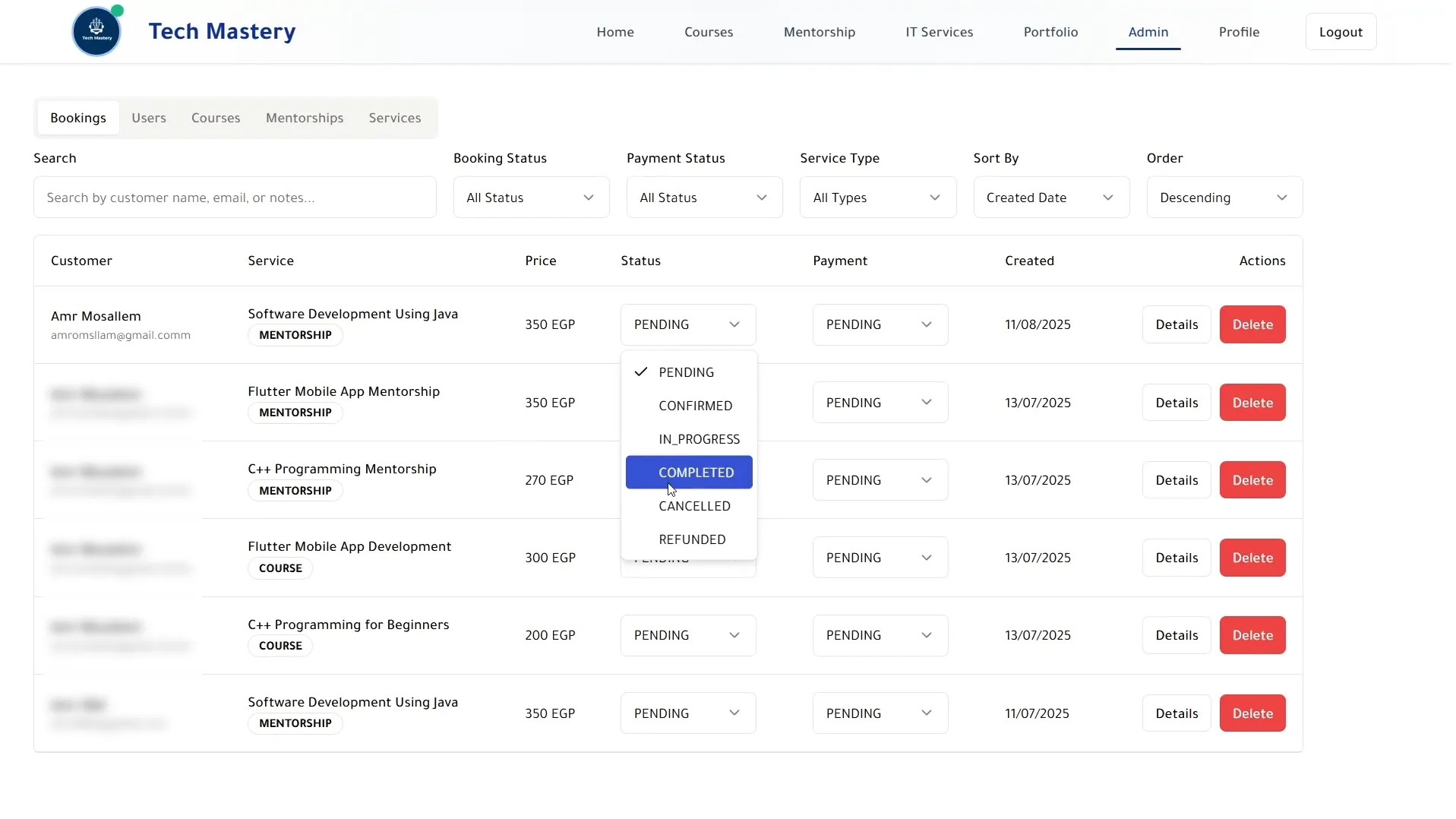View Details of C++ Programming Mentorship booking
The height and width of the screenshot is (819, 1456).
(x=1176, y=480)
